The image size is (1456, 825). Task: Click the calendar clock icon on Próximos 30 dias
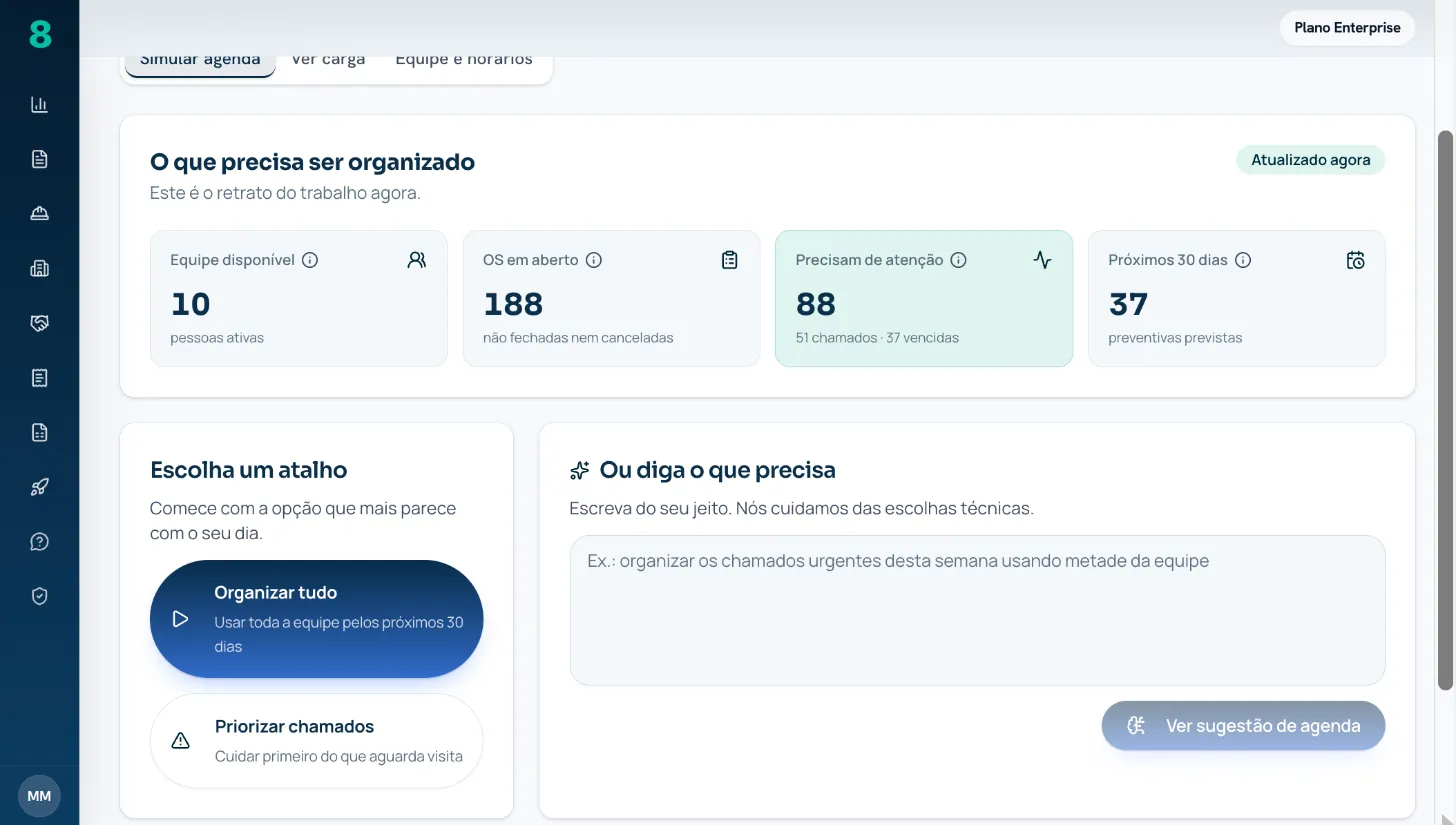[1355, 260]
